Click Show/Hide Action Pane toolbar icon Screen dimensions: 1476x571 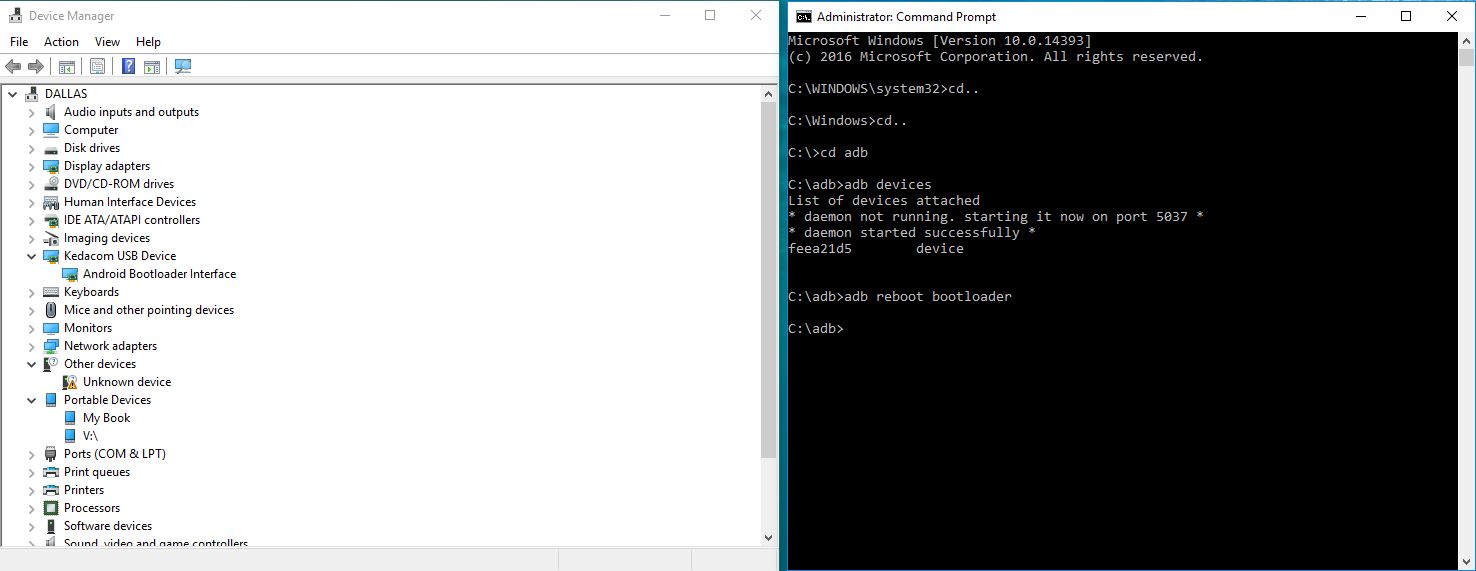click(151, 67)
